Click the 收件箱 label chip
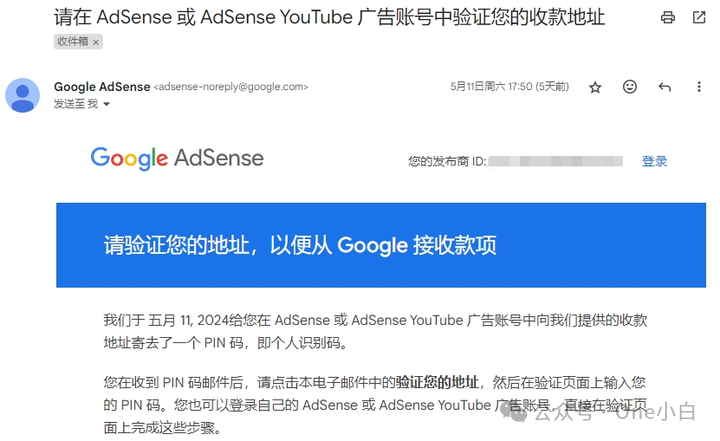The image size is (720, 441). 73,41
